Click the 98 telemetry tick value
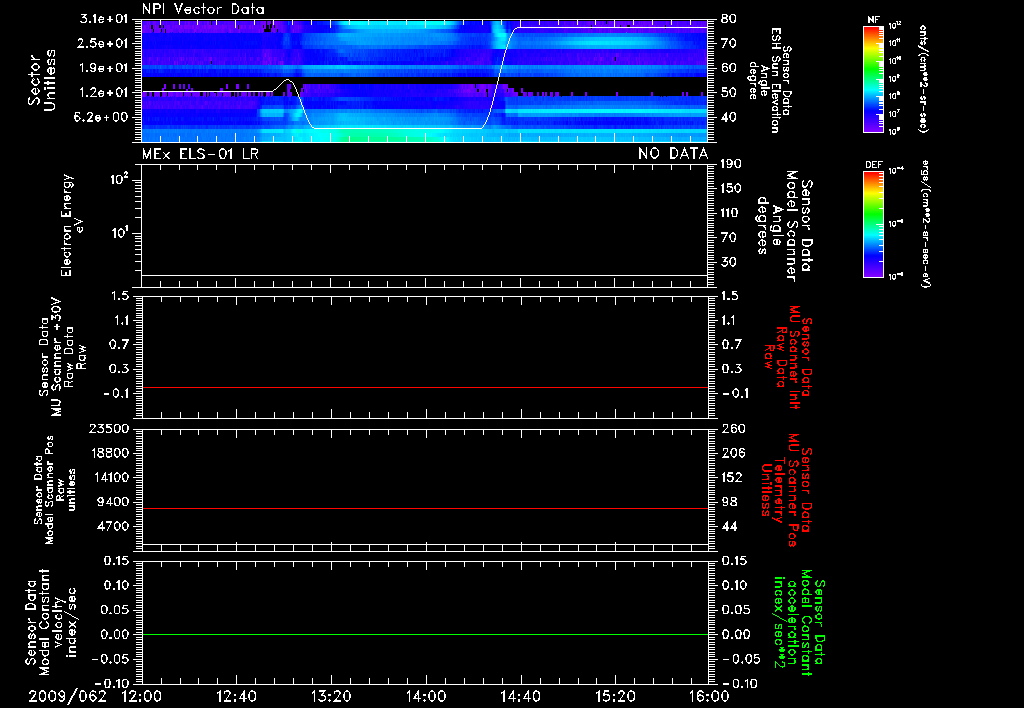The width and height of the screenshot is (1024, 708). pos(729,502)
